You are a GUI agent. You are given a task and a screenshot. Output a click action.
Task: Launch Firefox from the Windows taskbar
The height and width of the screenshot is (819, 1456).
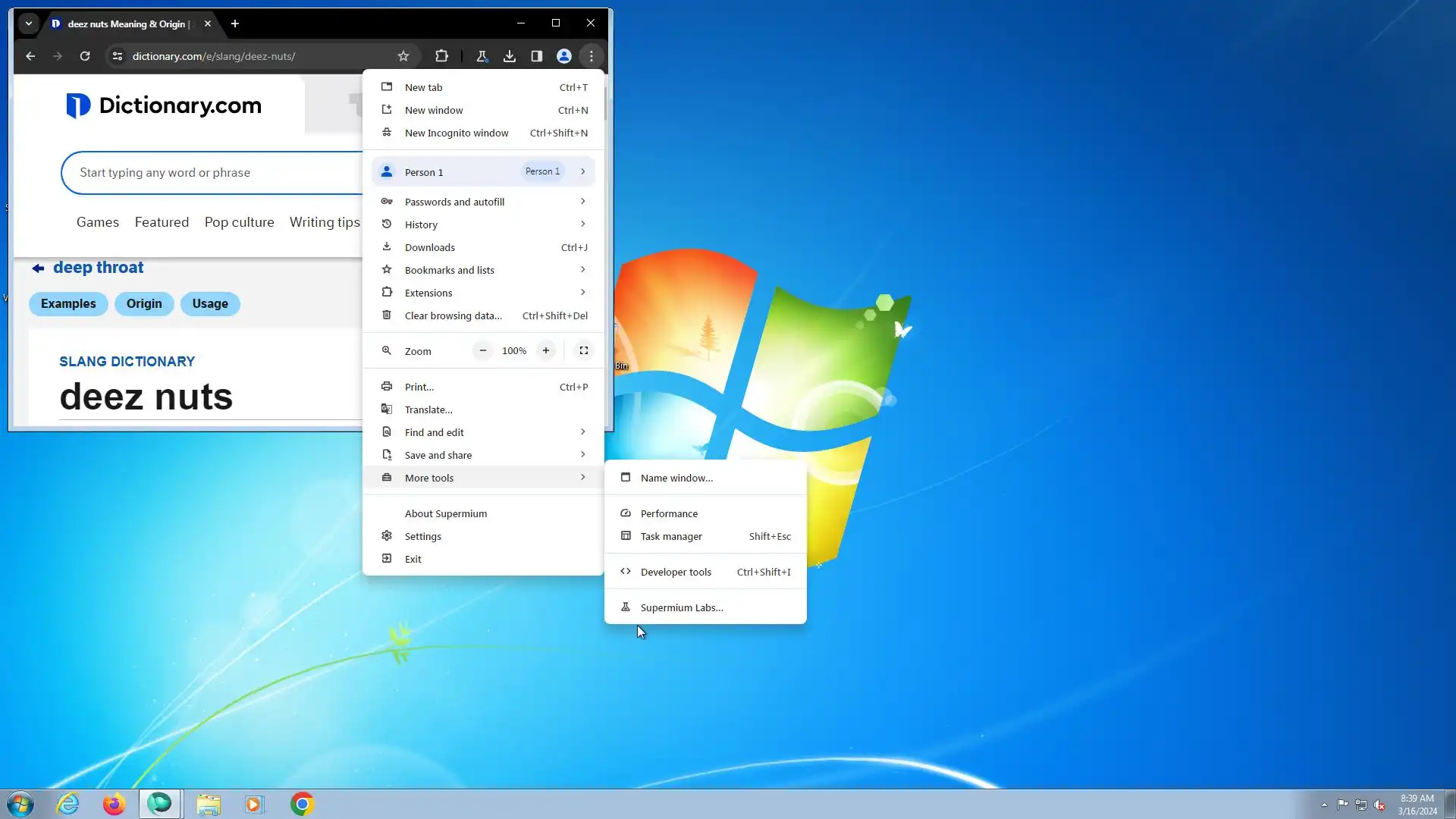coord(114,804)
